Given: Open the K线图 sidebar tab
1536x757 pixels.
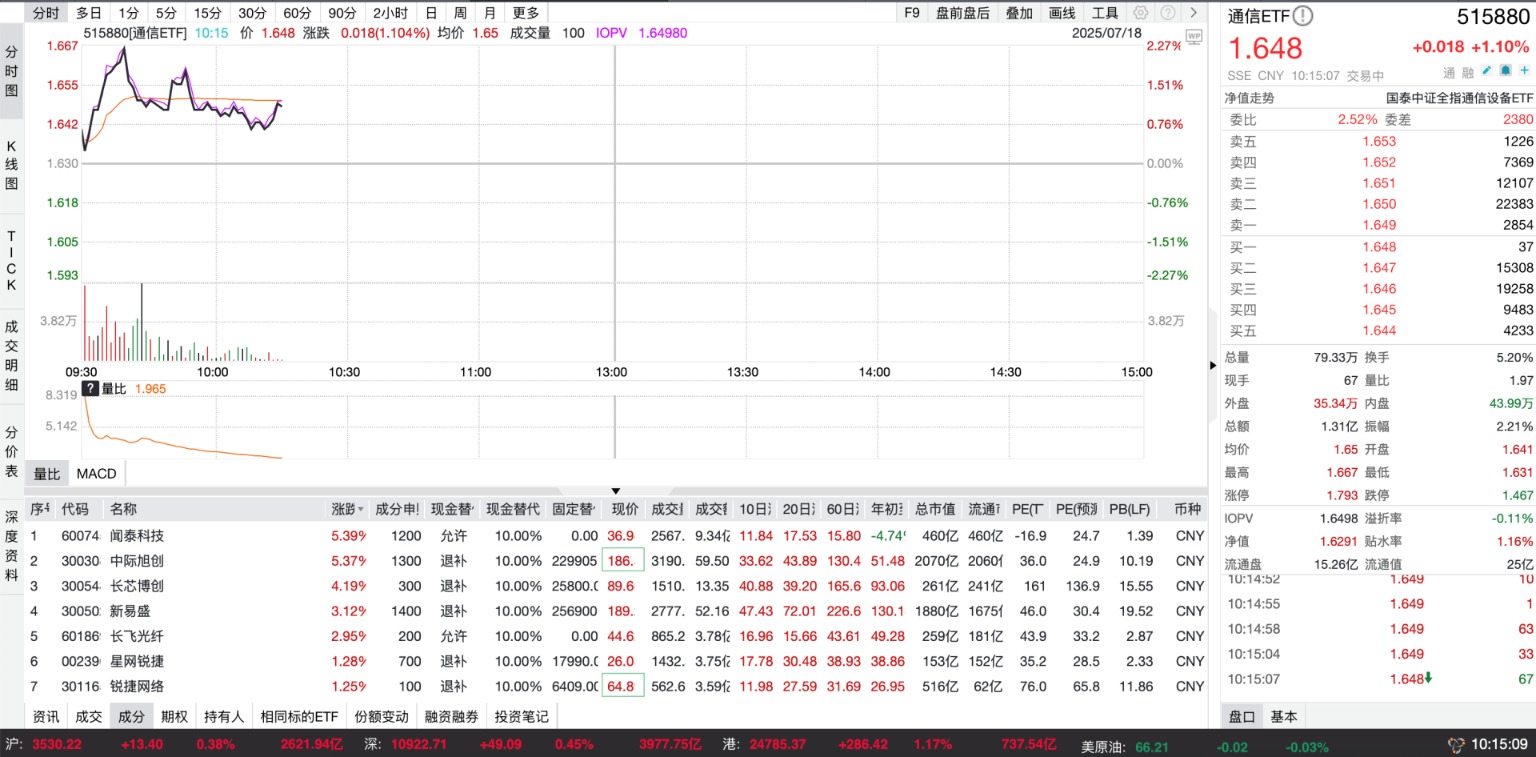Looking at the screenshot, I should [x=11, y=165].
